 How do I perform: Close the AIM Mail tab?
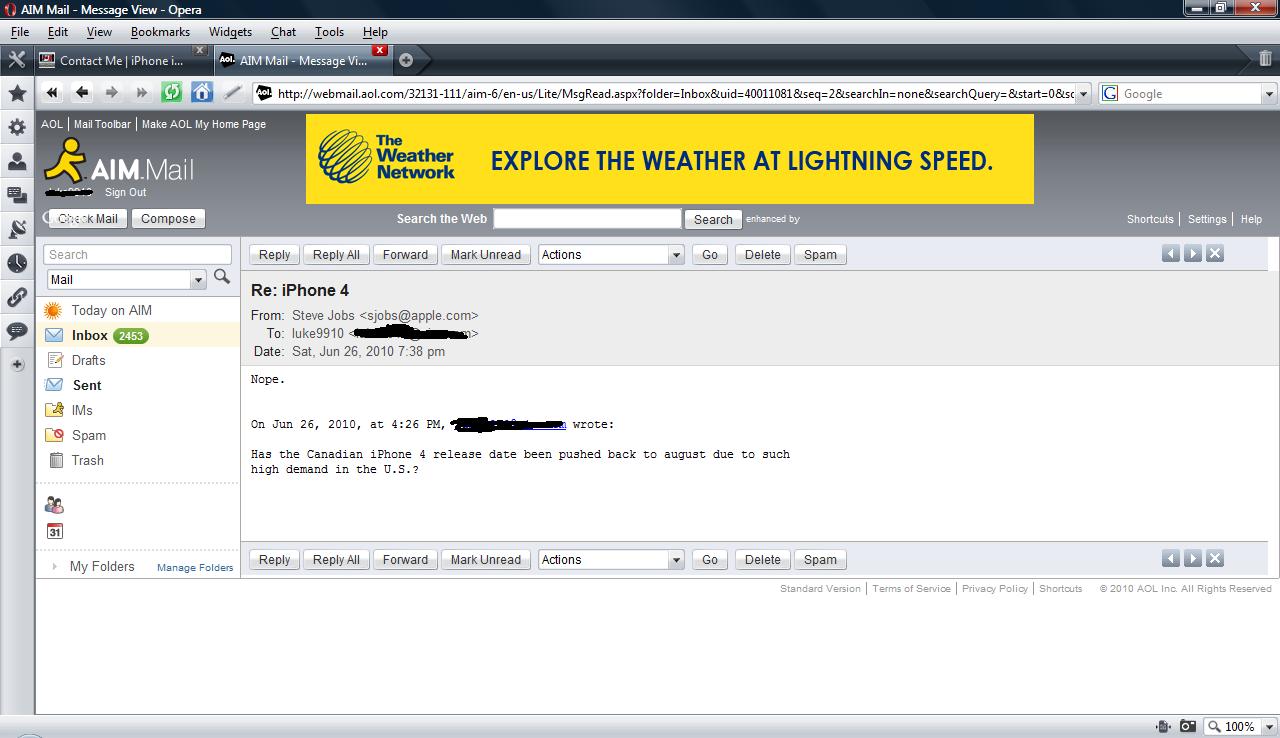click(x=379, y=50)
